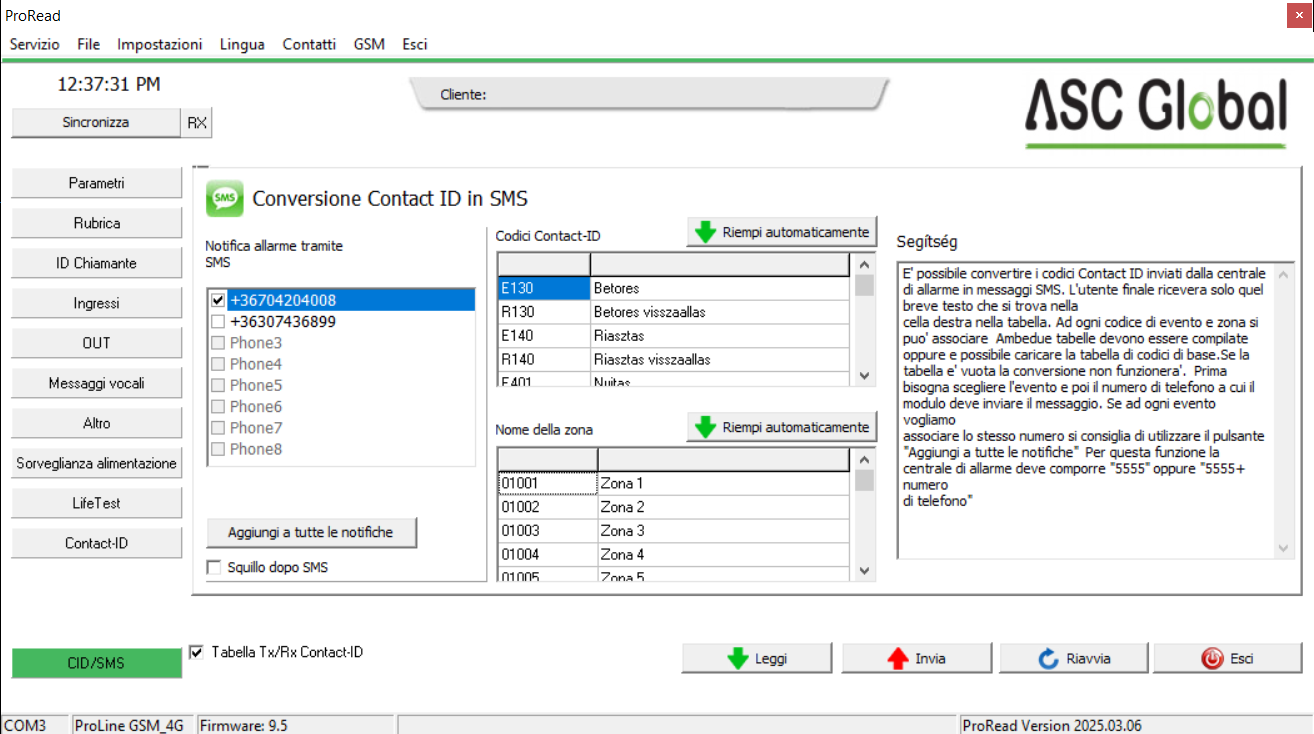Select the E130 code cell
1314x734 pixels.
[543, 288]
